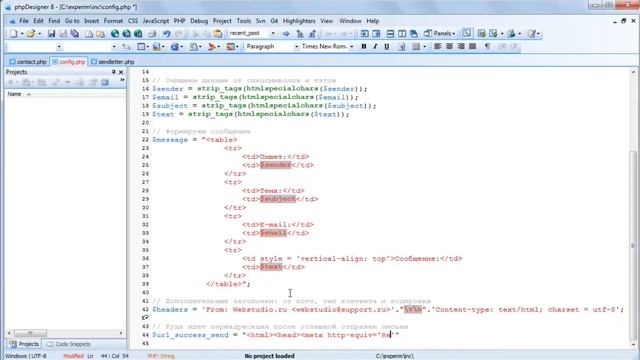Toggle the highlighted panel button after Panels

click(x=467, y=34)
